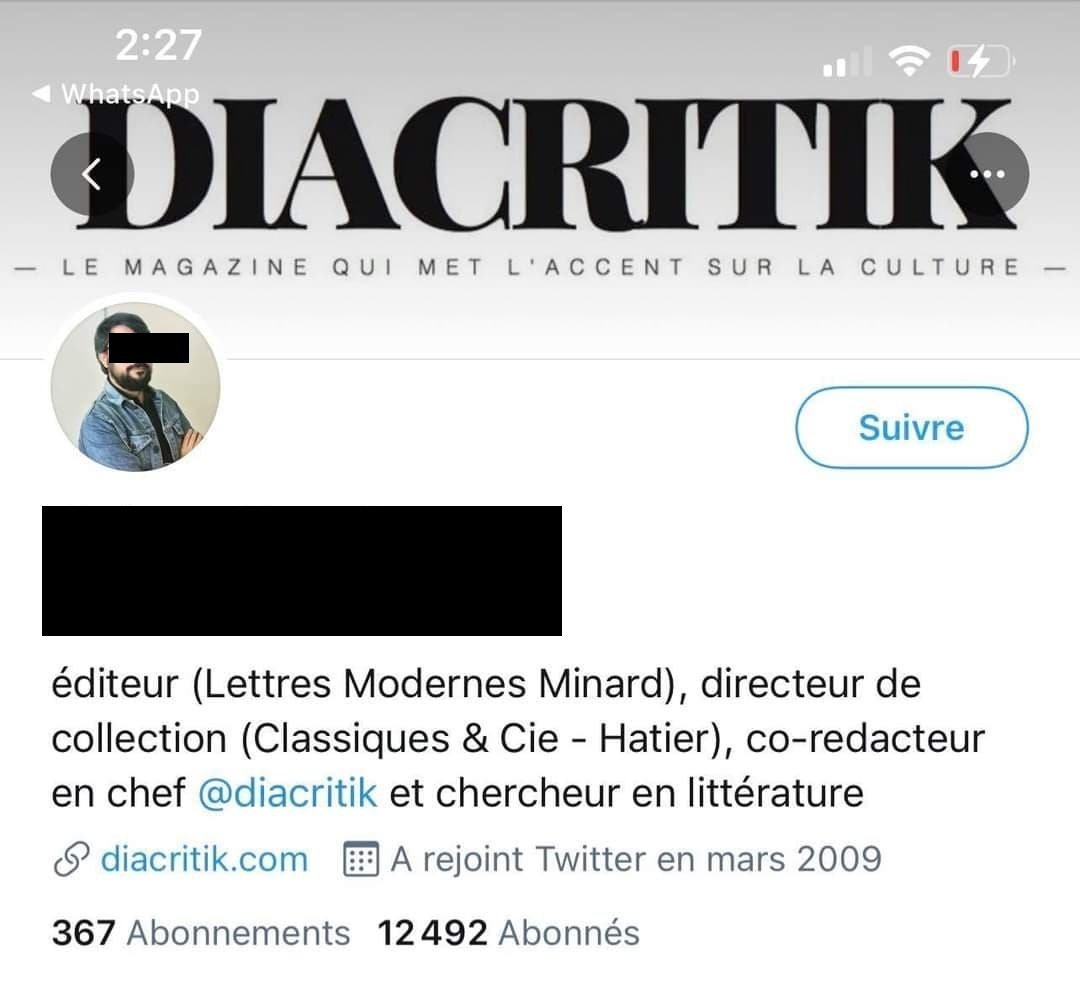View the 367 Abonnements list
Screen dimensions: 1080x984
tap(201, 933)
